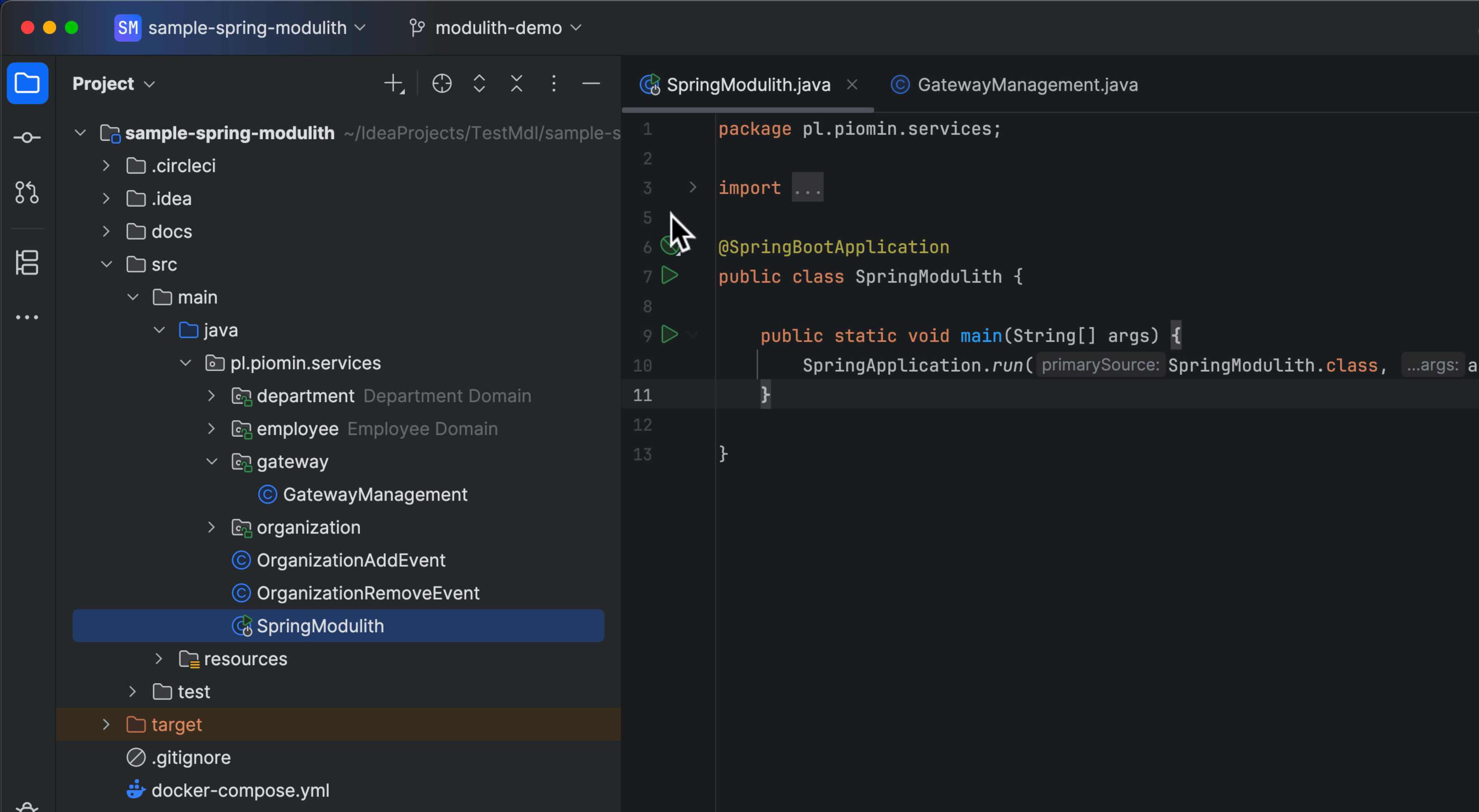
Task: Close the SpringModulith.java tab
Action: (x=852, y=85)
